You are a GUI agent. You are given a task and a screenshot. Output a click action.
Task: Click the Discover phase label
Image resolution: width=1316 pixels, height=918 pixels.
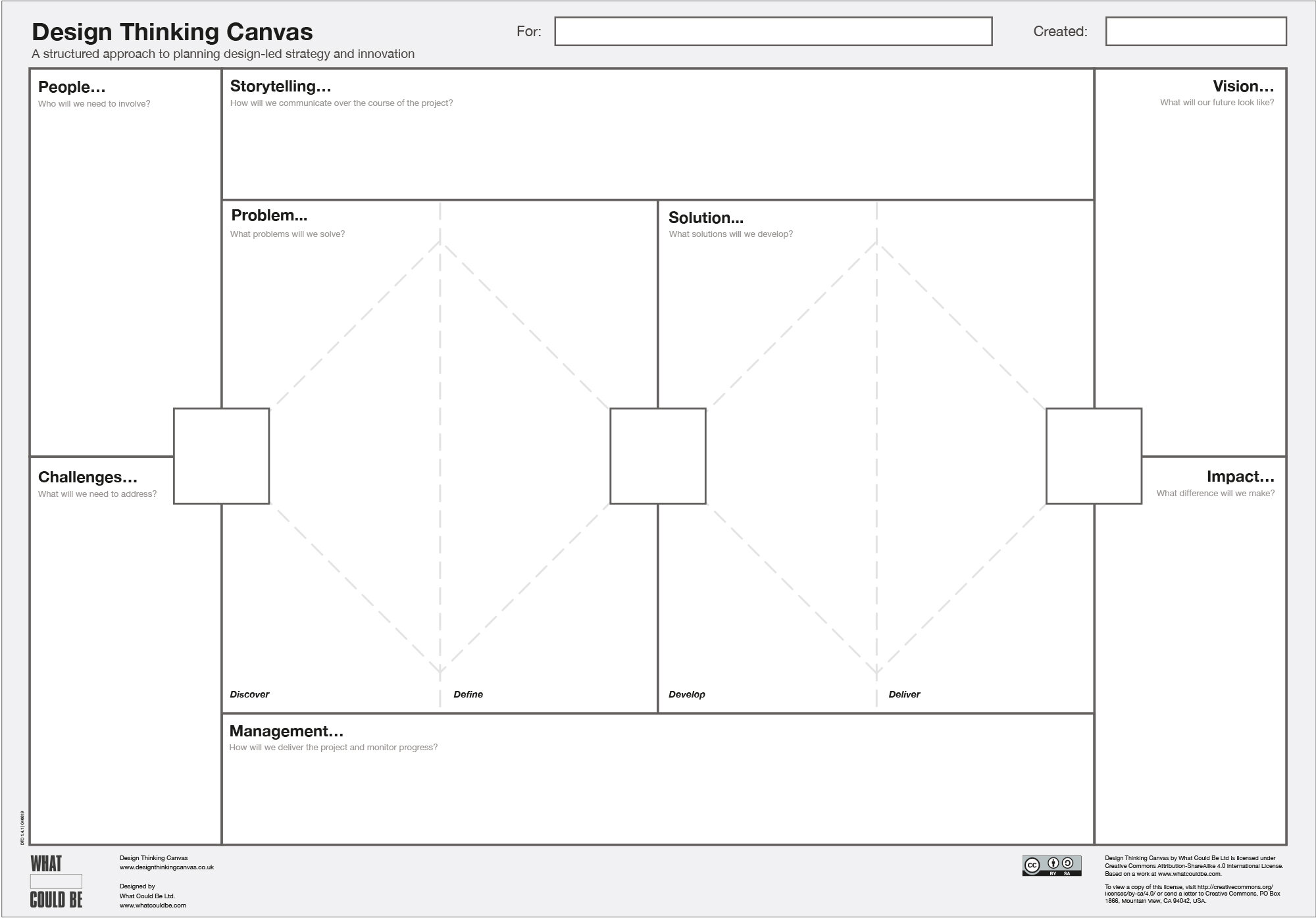coord(249,694)
